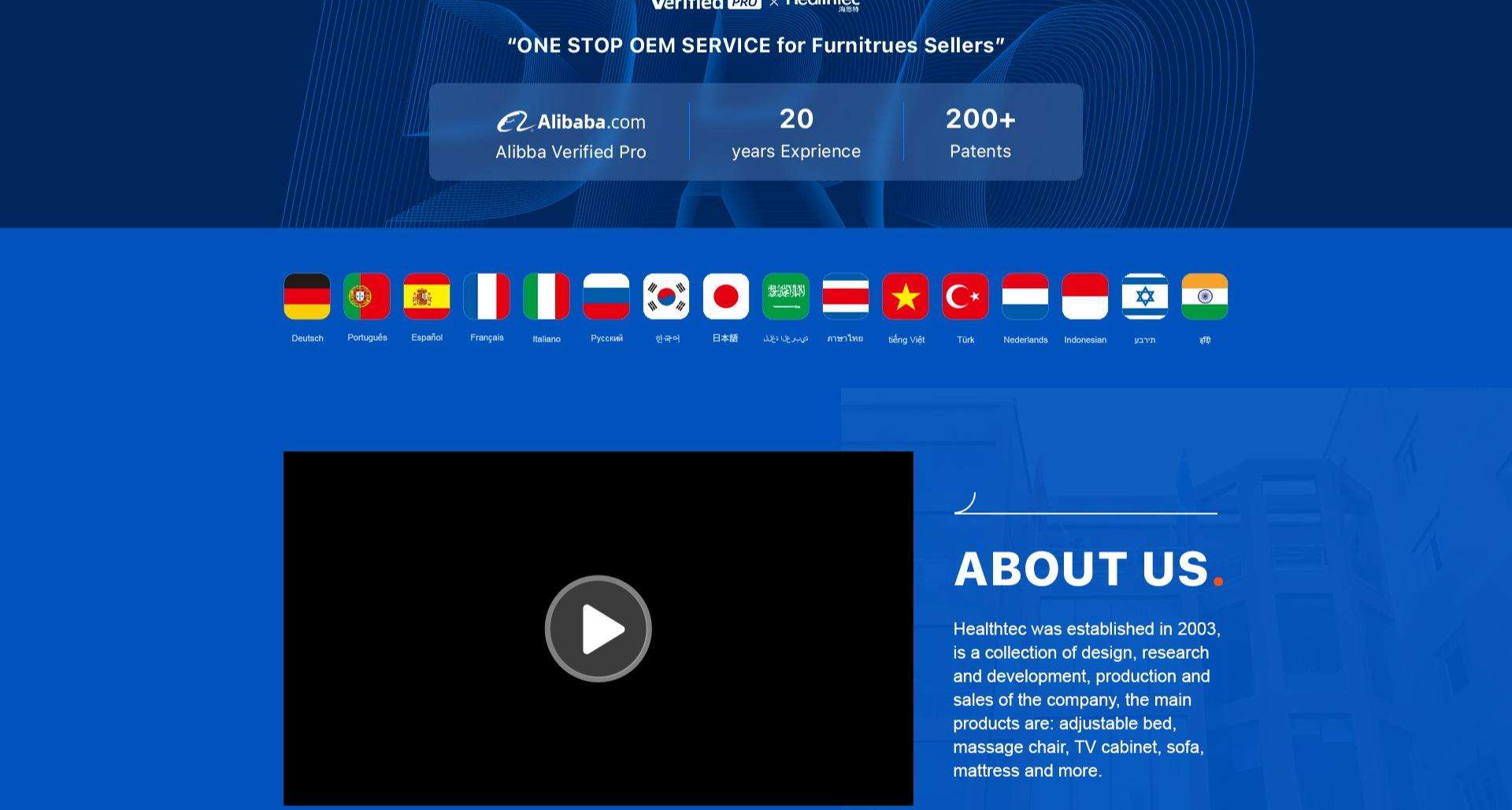The width and height of the screenshot is (1512, 810).
Task: Click the tiếng Việt language label
Action: pos(906,340)
